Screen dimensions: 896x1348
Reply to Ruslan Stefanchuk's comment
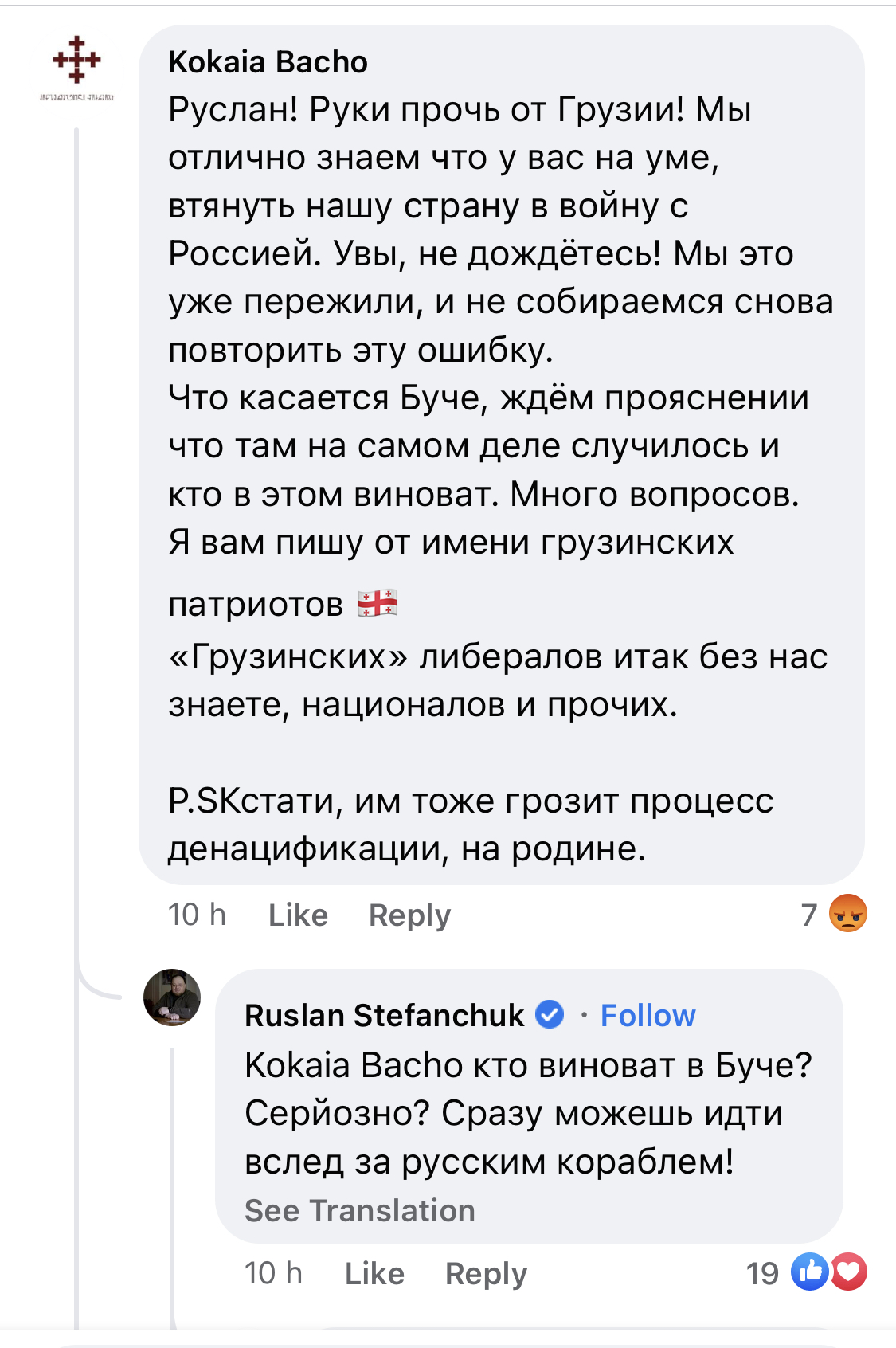click(x=486, y=1273)
